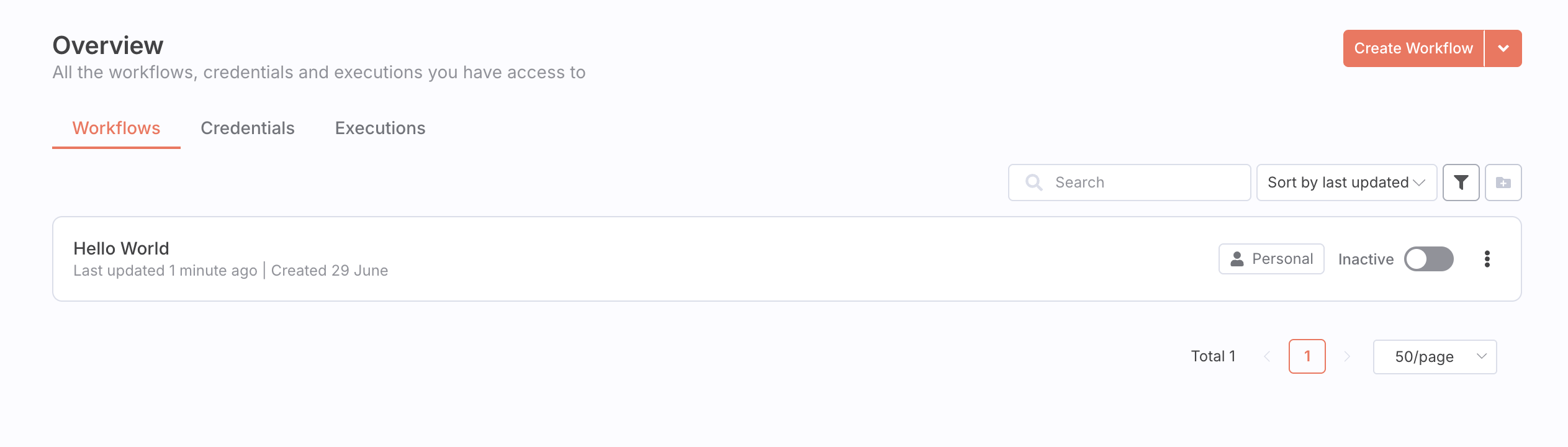Open the workflow filters funnel icon
Viewport: 1568px width, 447px height.
(1461, 183)
